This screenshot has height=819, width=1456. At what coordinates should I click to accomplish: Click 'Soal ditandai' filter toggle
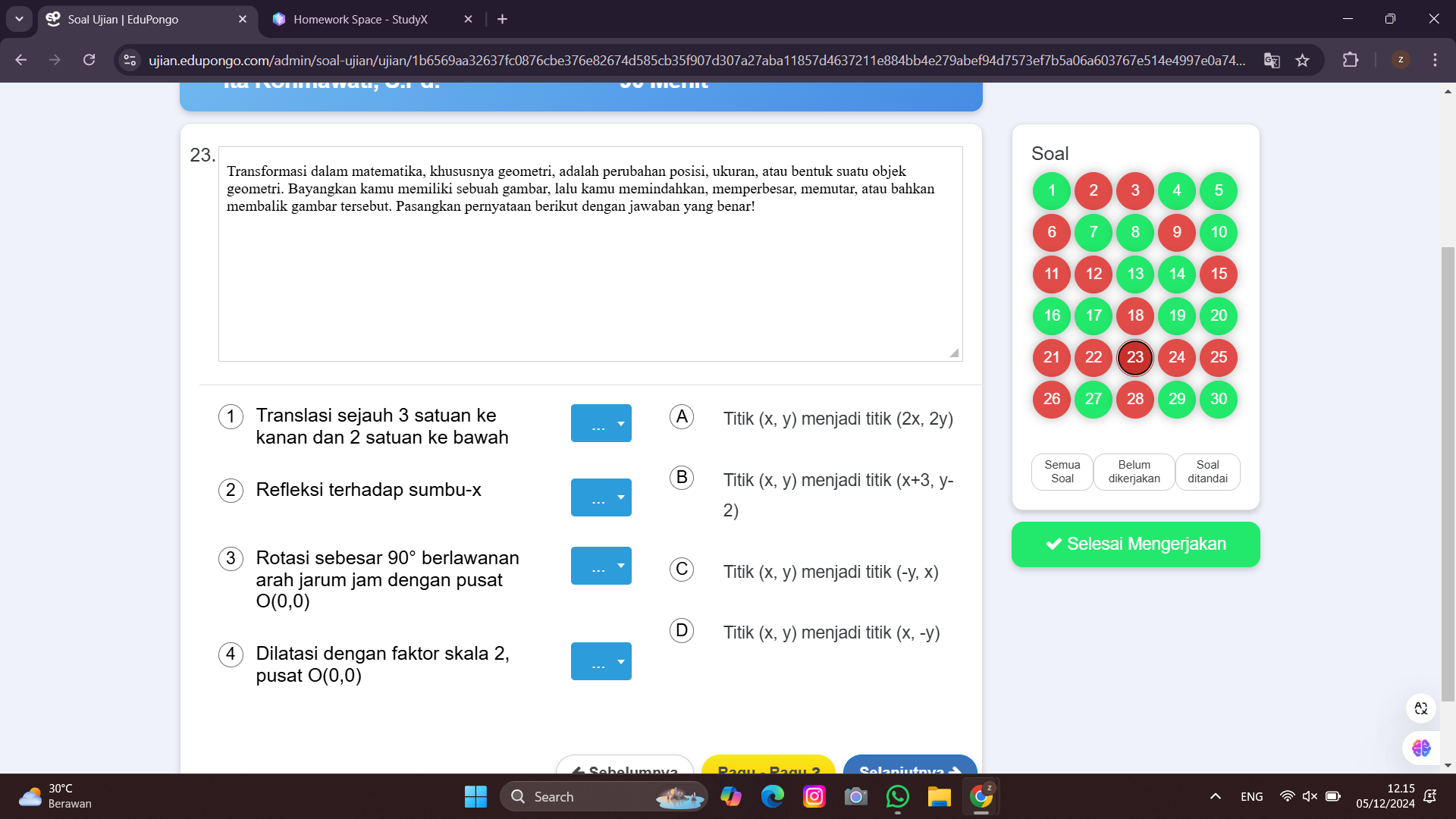pos(1208,471)
